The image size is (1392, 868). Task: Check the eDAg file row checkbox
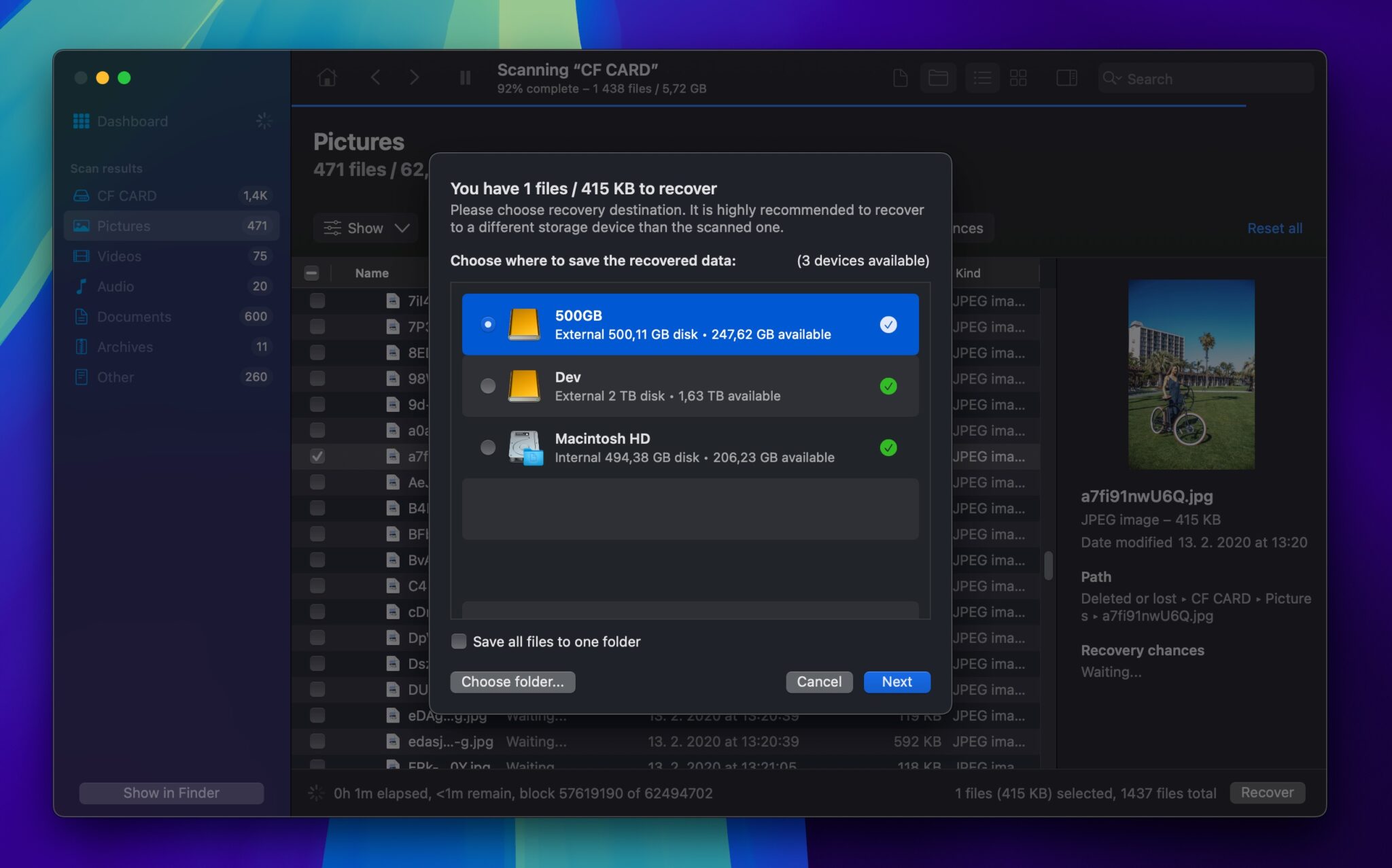pyautogui.click(x=317, y=715)
